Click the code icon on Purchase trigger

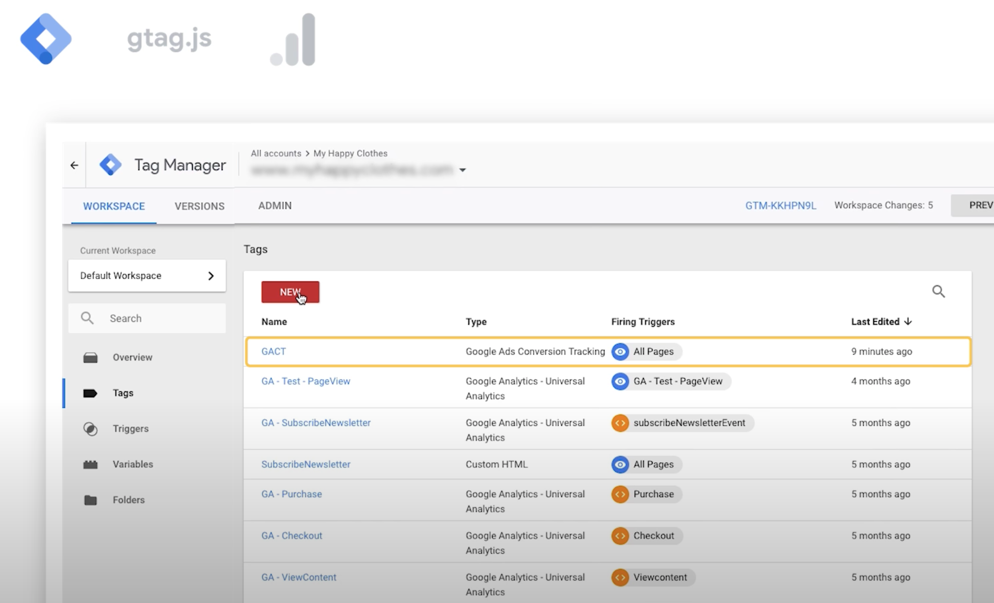tap(620, 494)
